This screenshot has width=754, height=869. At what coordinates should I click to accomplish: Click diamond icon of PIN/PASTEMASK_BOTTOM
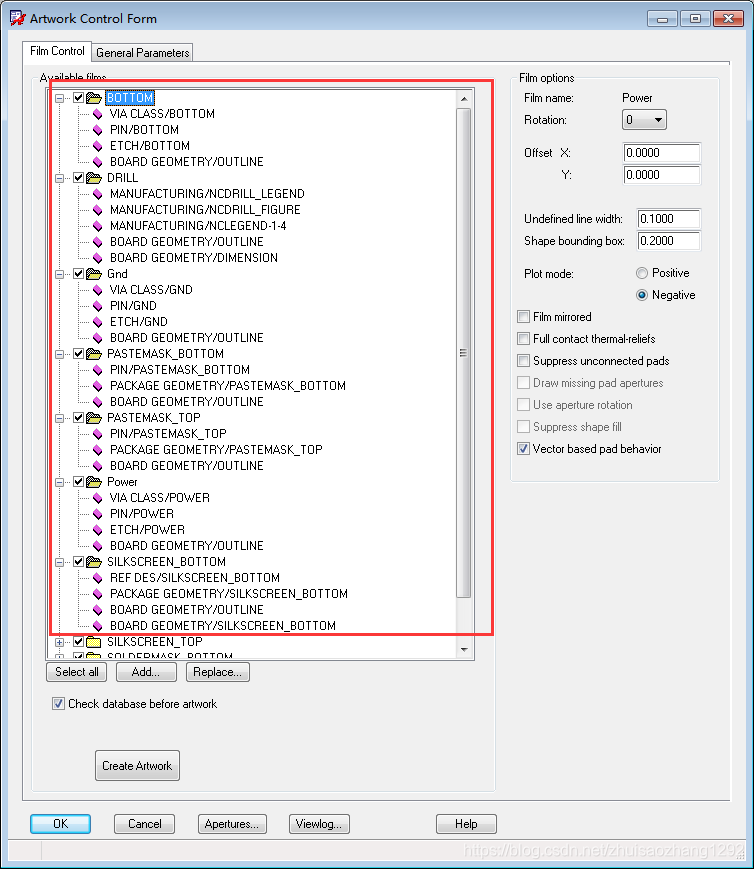98,370
